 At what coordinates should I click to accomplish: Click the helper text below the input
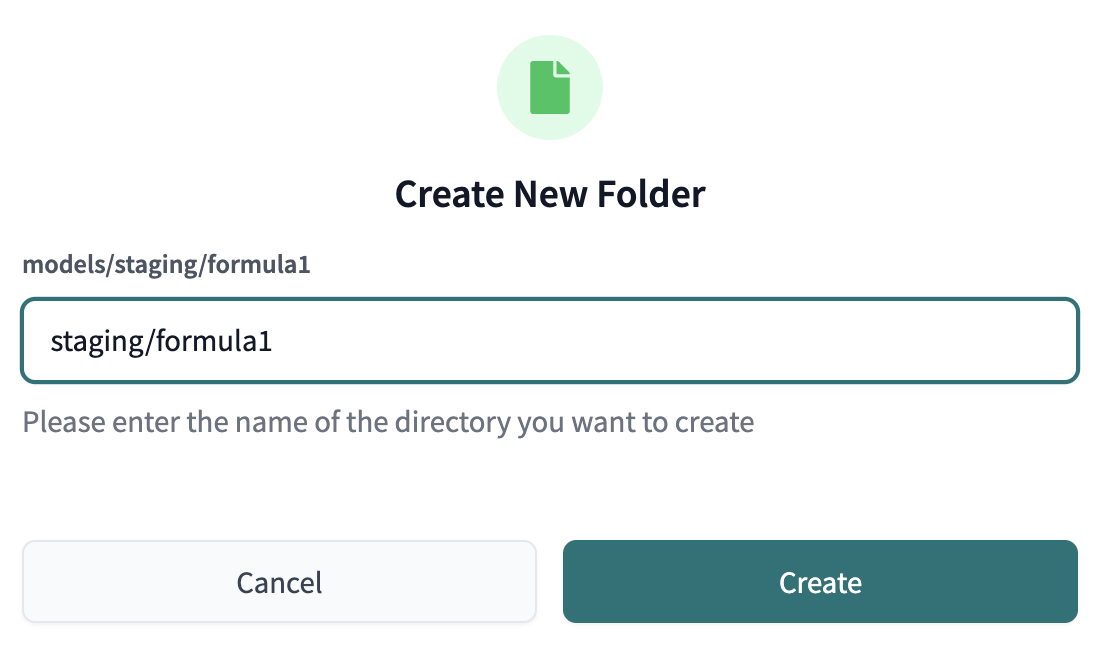[x=388, y=422]
